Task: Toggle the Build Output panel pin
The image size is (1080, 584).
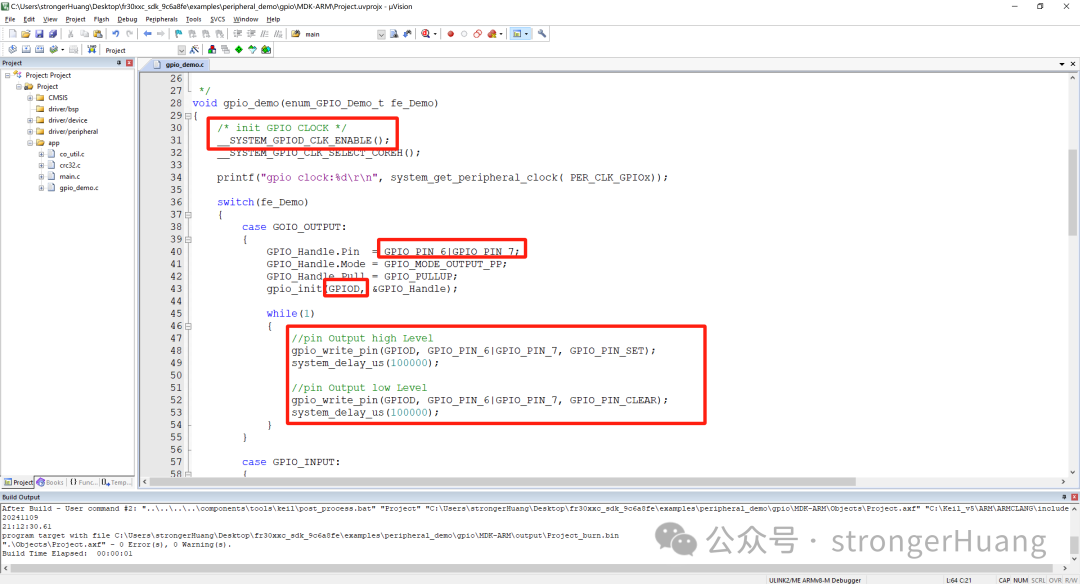Action: [x=1063, y=497]
